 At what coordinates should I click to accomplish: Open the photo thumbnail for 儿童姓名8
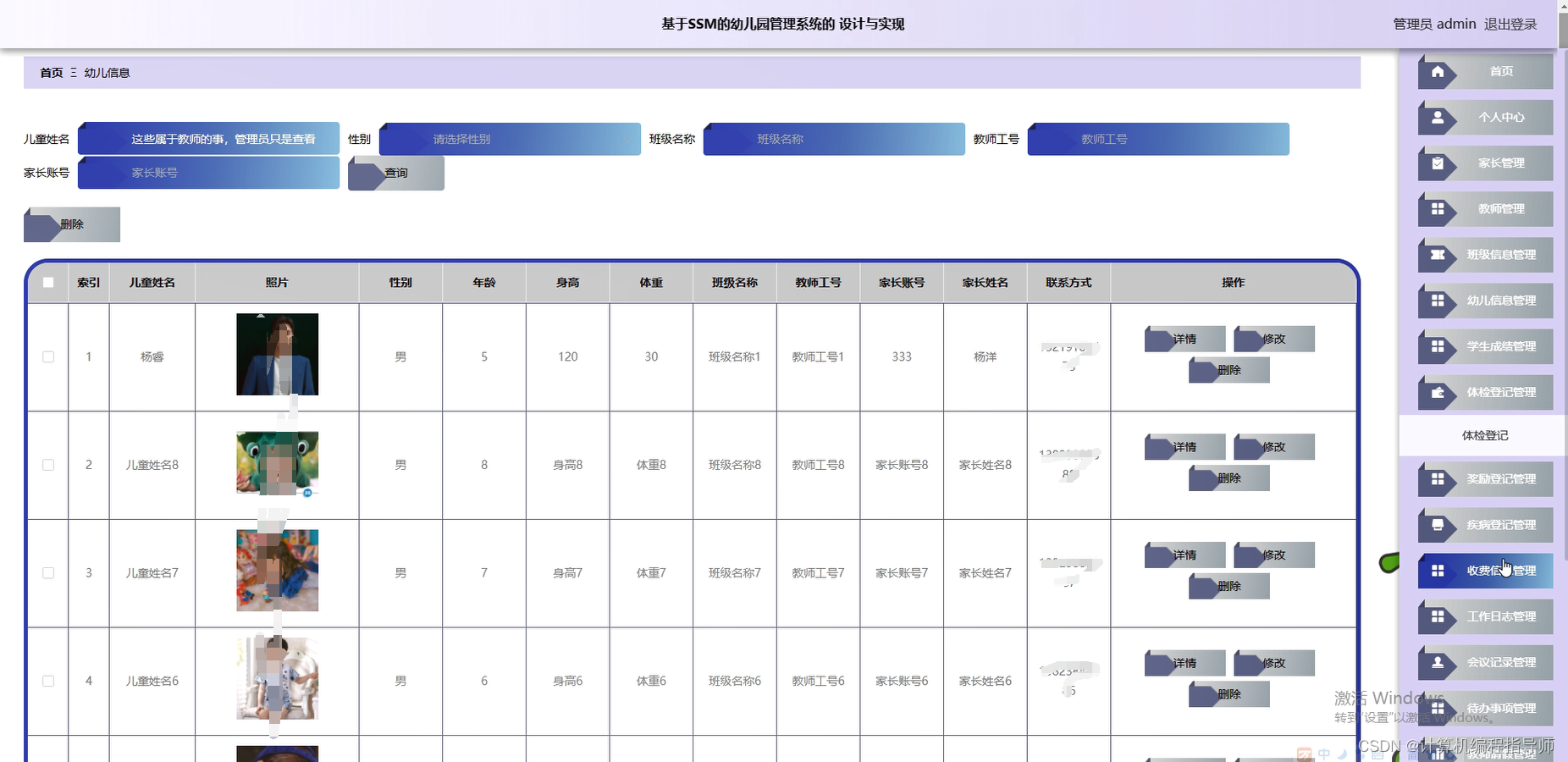[277, 463]
